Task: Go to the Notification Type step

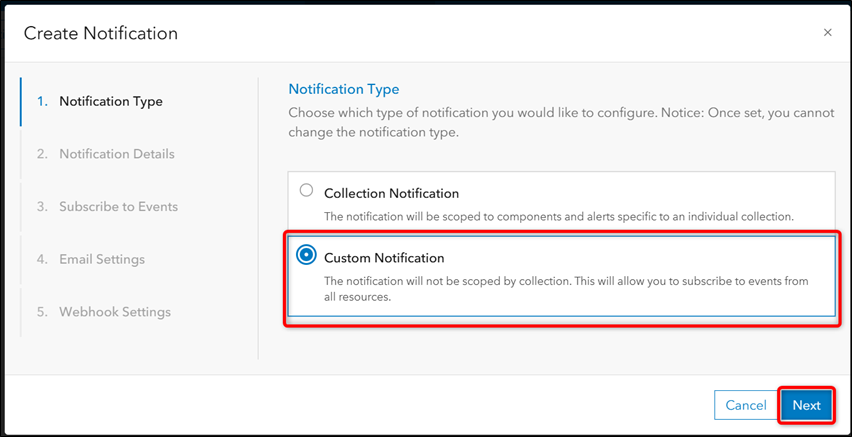Action: 110,101
